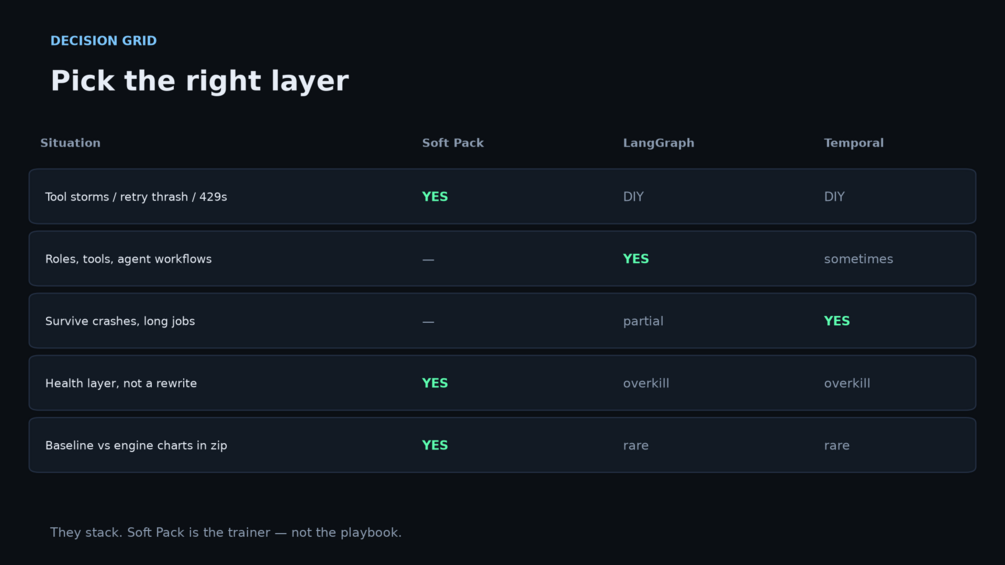Click the LangGraph column header
Image resolution: width=1005 pixels, height=565 pixels.
pyautogui.click(x=658, y=143)
